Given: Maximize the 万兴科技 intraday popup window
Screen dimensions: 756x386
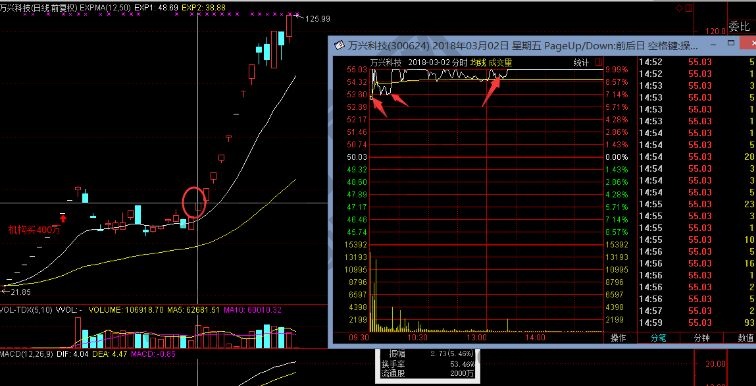Looking at the screenshot, I should coord(731,44).
